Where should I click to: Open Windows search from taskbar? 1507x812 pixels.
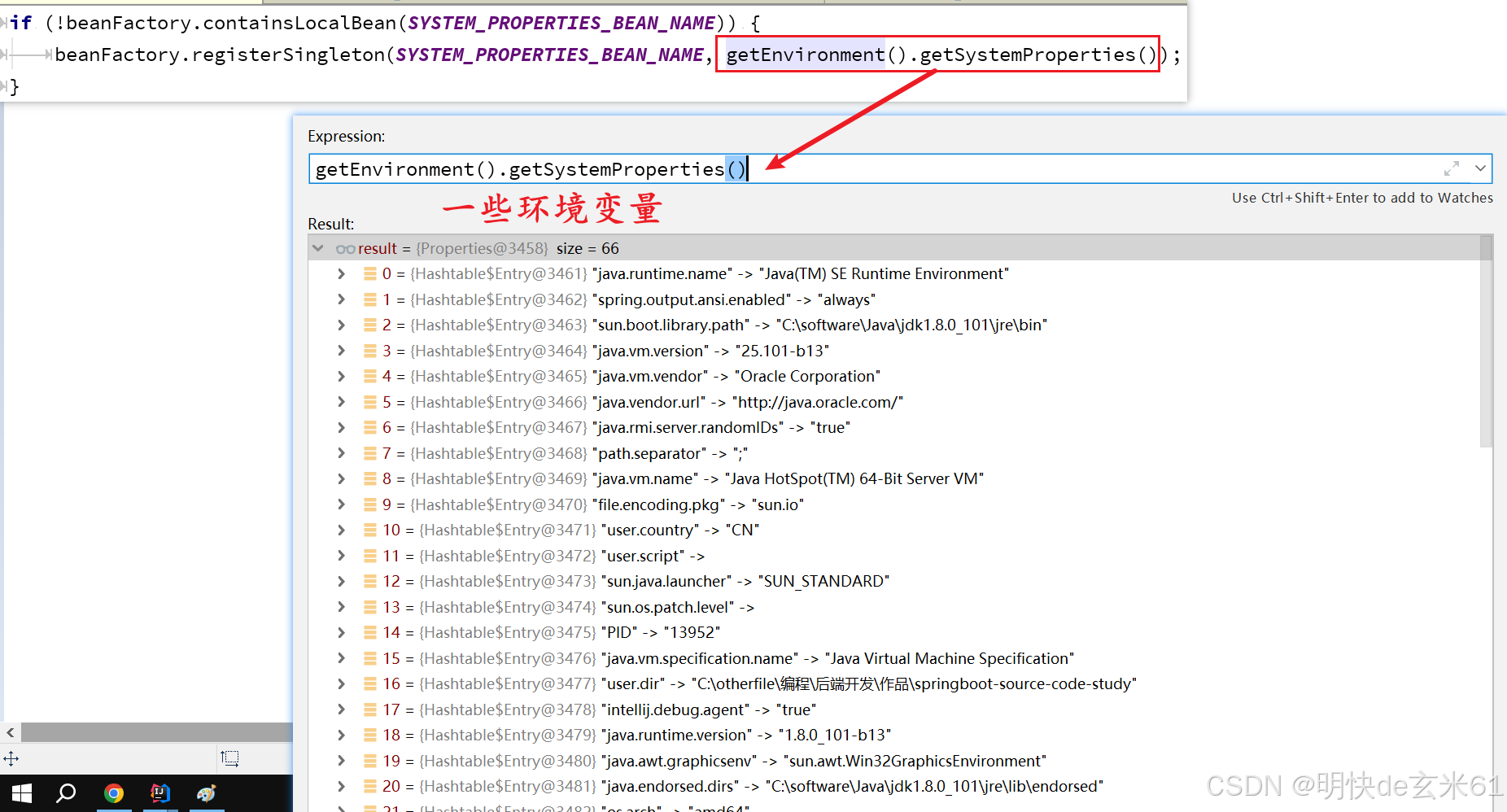67,793
